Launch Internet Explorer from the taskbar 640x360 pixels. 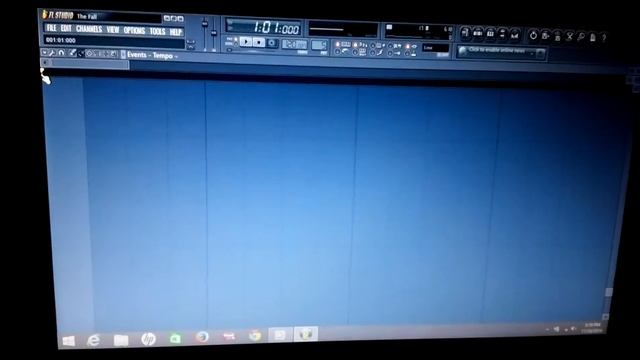pos(93,340)
